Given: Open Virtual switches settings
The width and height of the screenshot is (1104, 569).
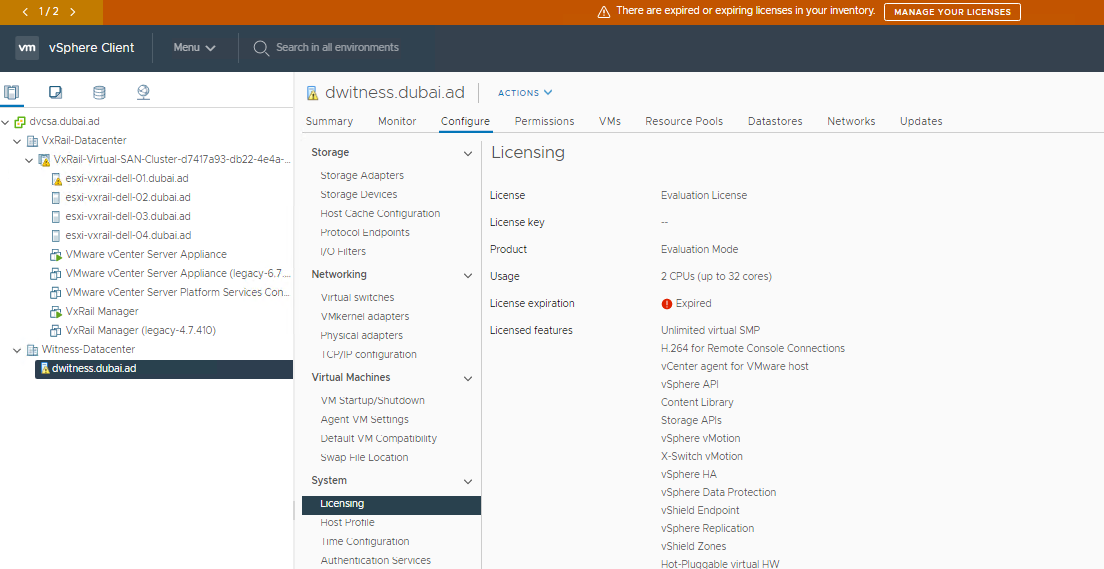Looking at the screenshot, I should pyautogui.click(x=357, y=297).
